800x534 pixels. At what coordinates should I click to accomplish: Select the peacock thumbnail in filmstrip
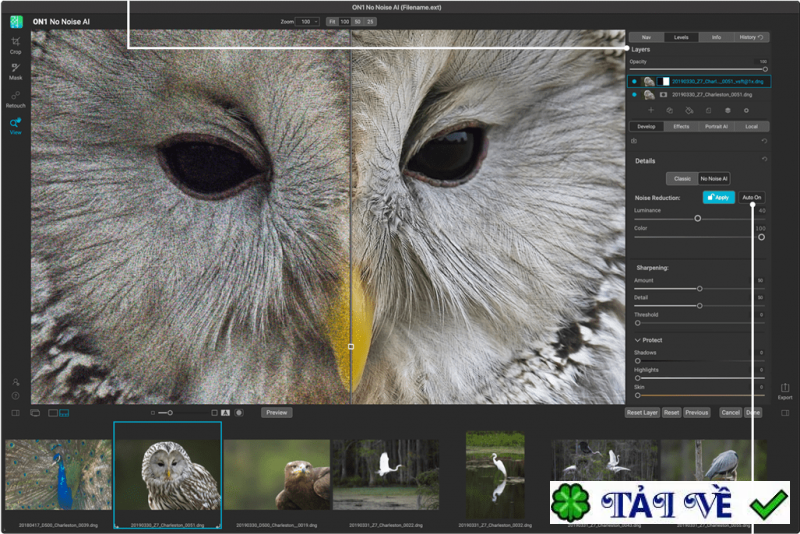pos(58,476)
